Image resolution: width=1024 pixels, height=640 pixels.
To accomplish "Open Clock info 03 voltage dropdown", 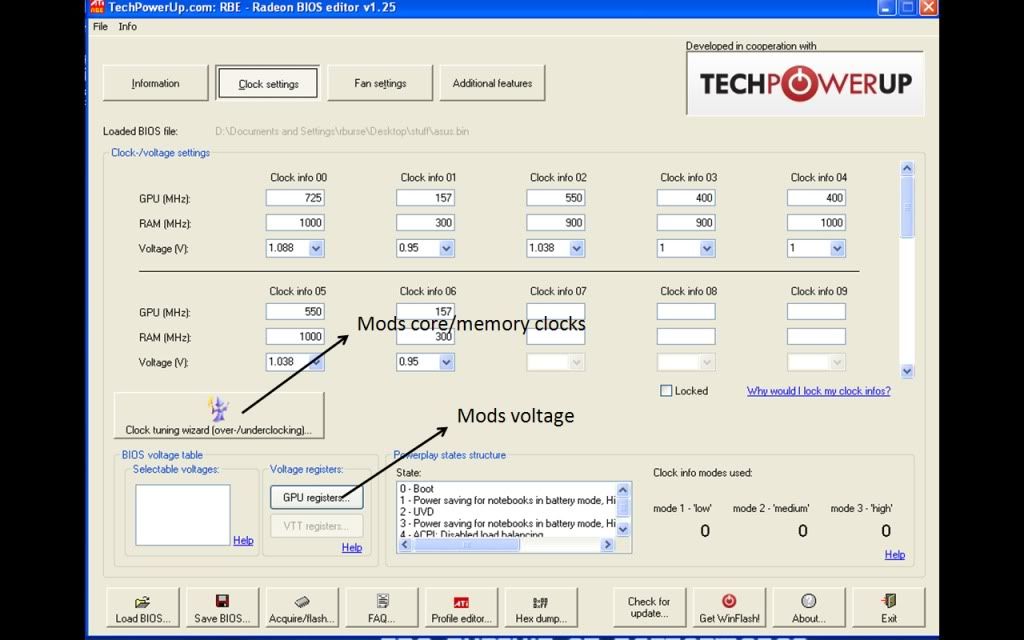I will pyautogui.click(x=707, y=248).
